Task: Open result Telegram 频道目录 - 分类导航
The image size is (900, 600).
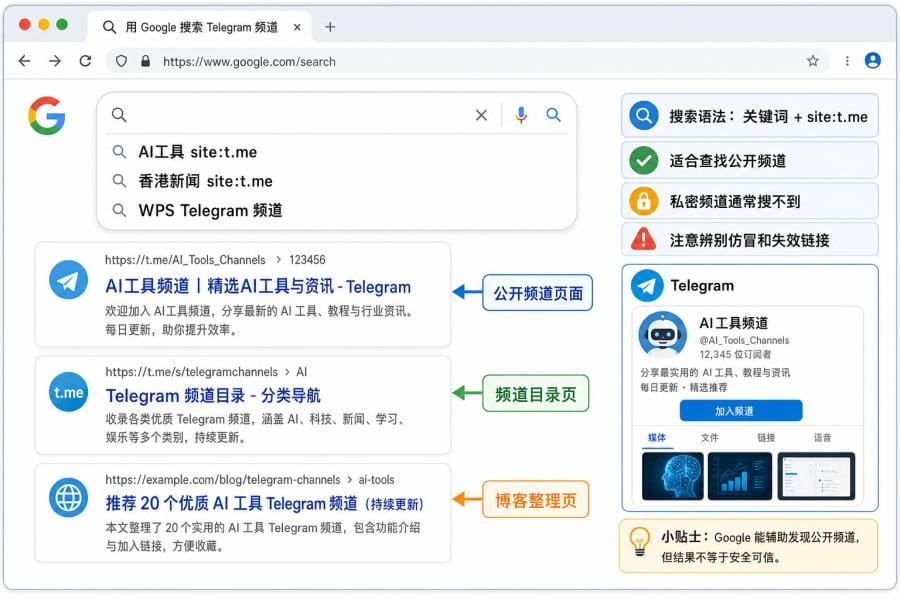Action: pos(213,395)
